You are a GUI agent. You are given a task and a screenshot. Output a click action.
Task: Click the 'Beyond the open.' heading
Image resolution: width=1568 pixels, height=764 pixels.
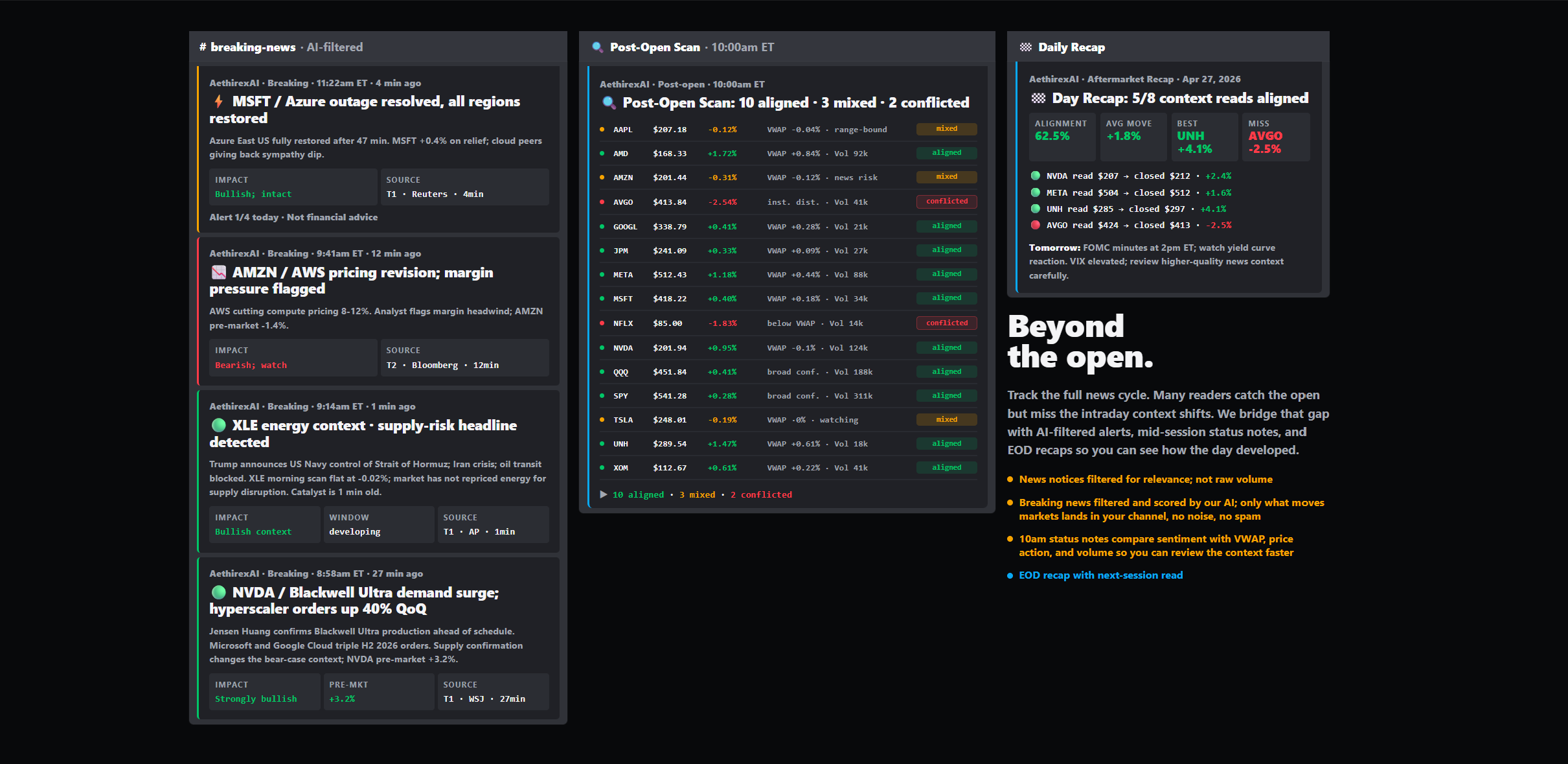point(1080,341)
